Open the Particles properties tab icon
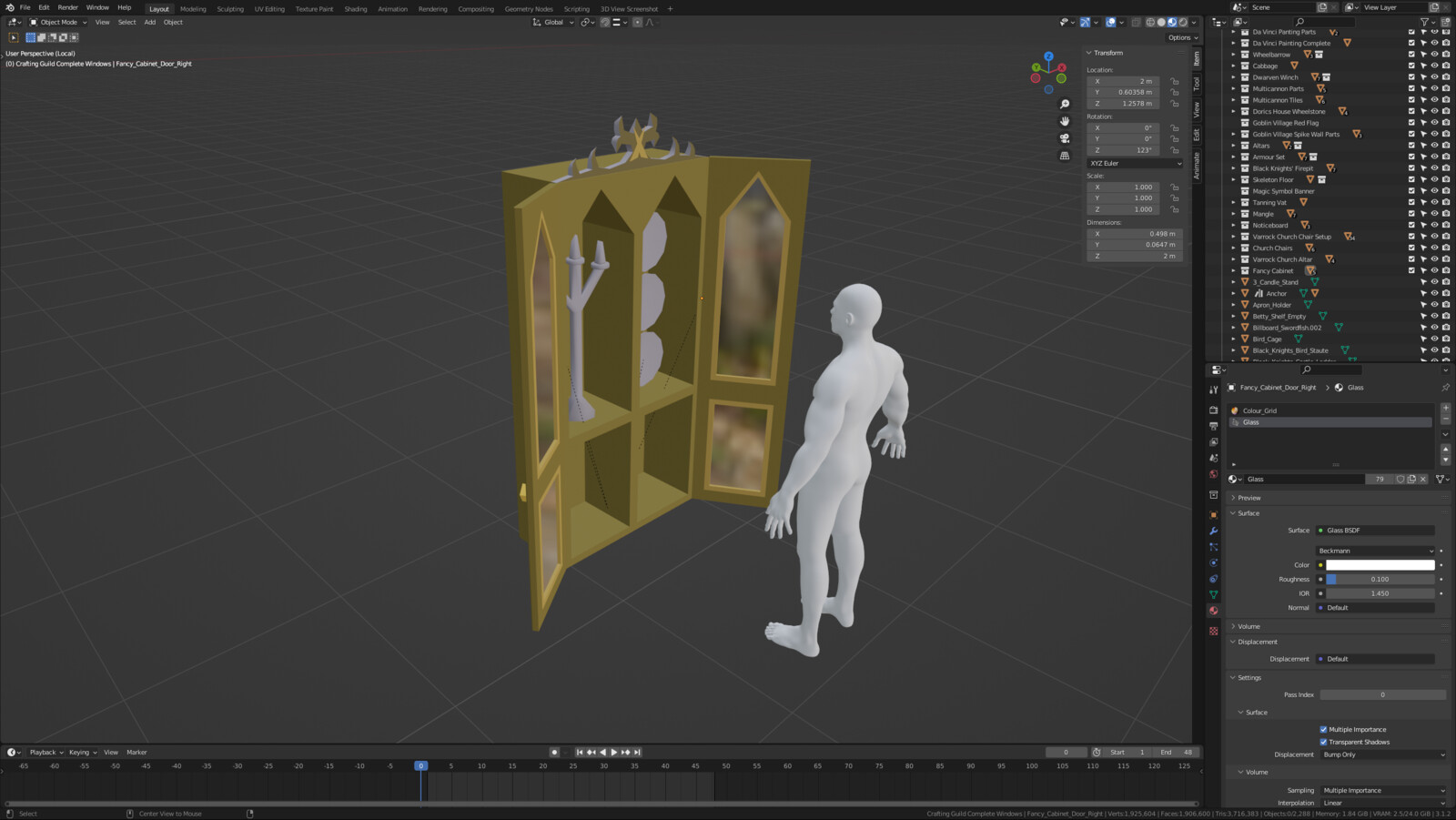The image size is (1456, 820). pos(1213,547)
